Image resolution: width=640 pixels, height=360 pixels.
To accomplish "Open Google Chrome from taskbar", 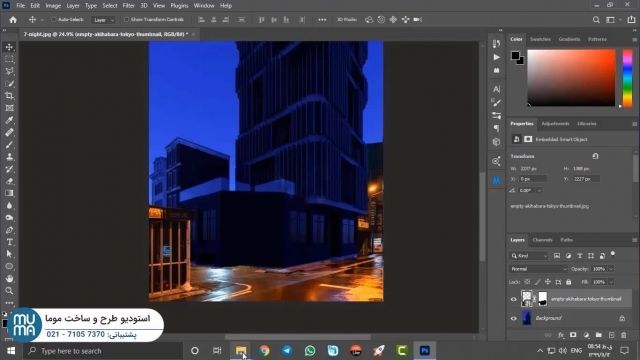I will (x=264, y=351).
